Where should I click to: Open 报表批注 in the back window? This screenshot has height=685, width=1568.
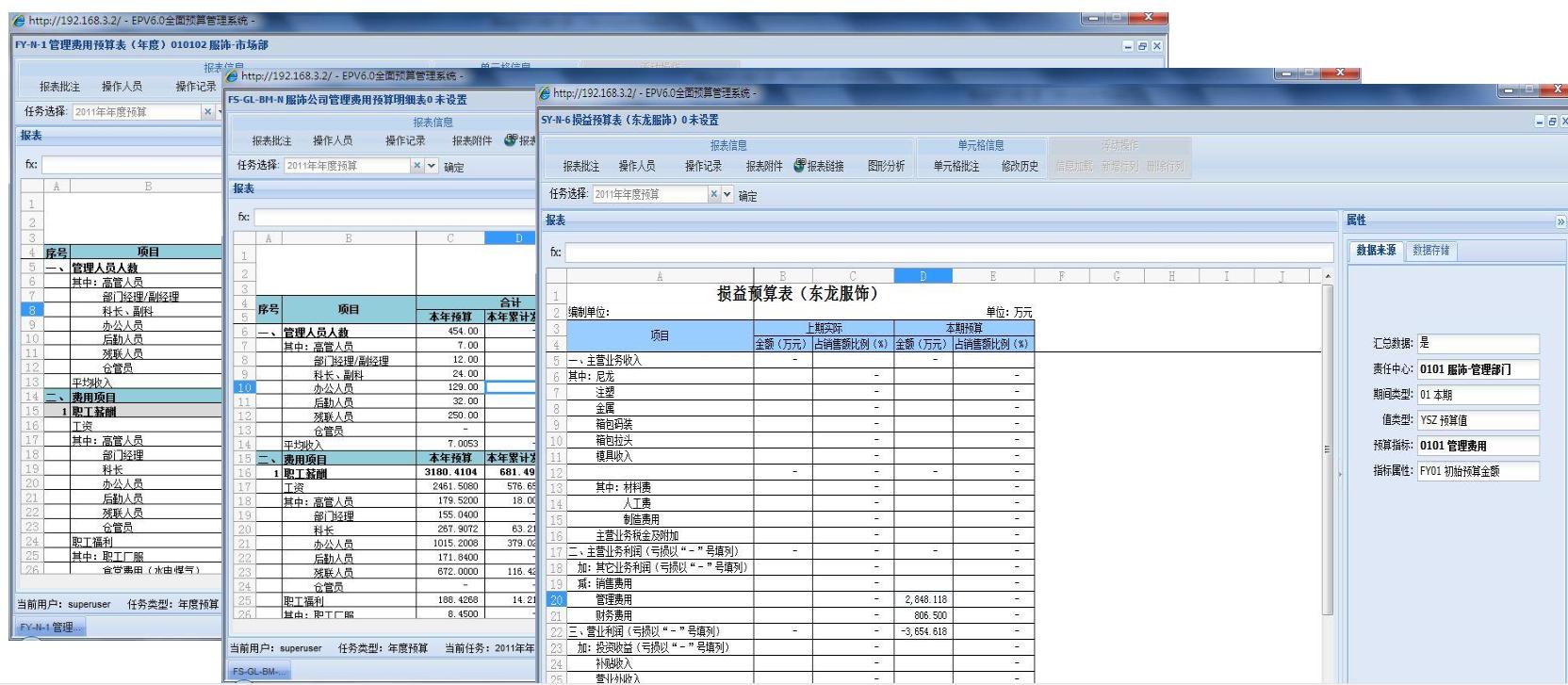pyautogui.click(x=59, y=87)
